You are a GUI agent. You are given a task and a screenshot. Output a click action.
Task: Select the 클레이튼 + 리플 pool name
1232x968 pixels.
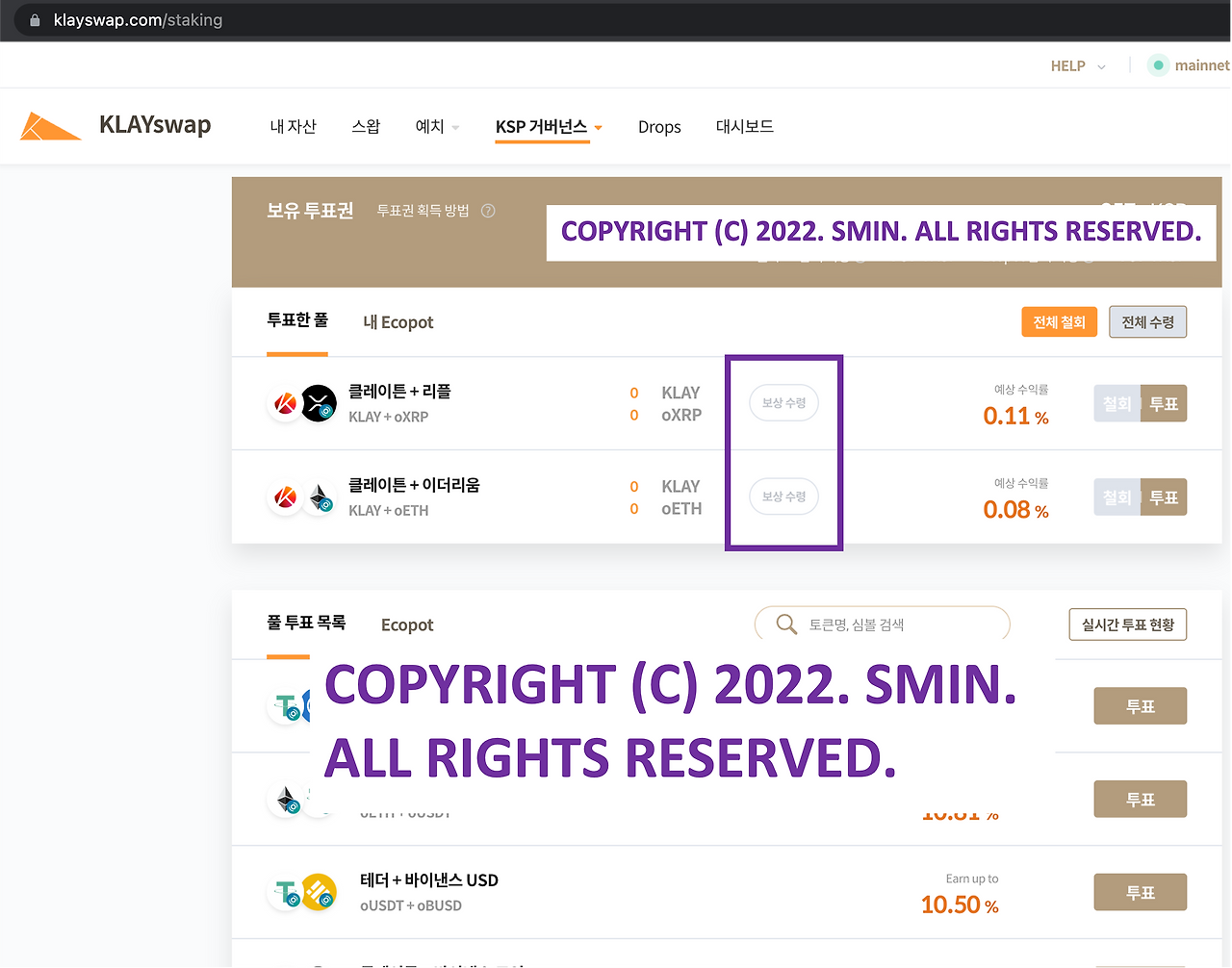click(400, 392)
